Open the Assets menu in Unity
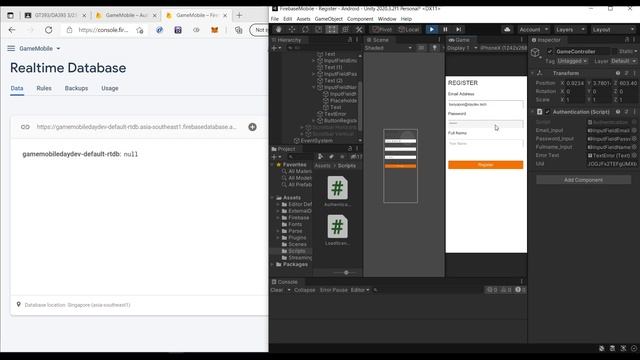Viewport: 640px width, 360px height. (x=303, y=19)
